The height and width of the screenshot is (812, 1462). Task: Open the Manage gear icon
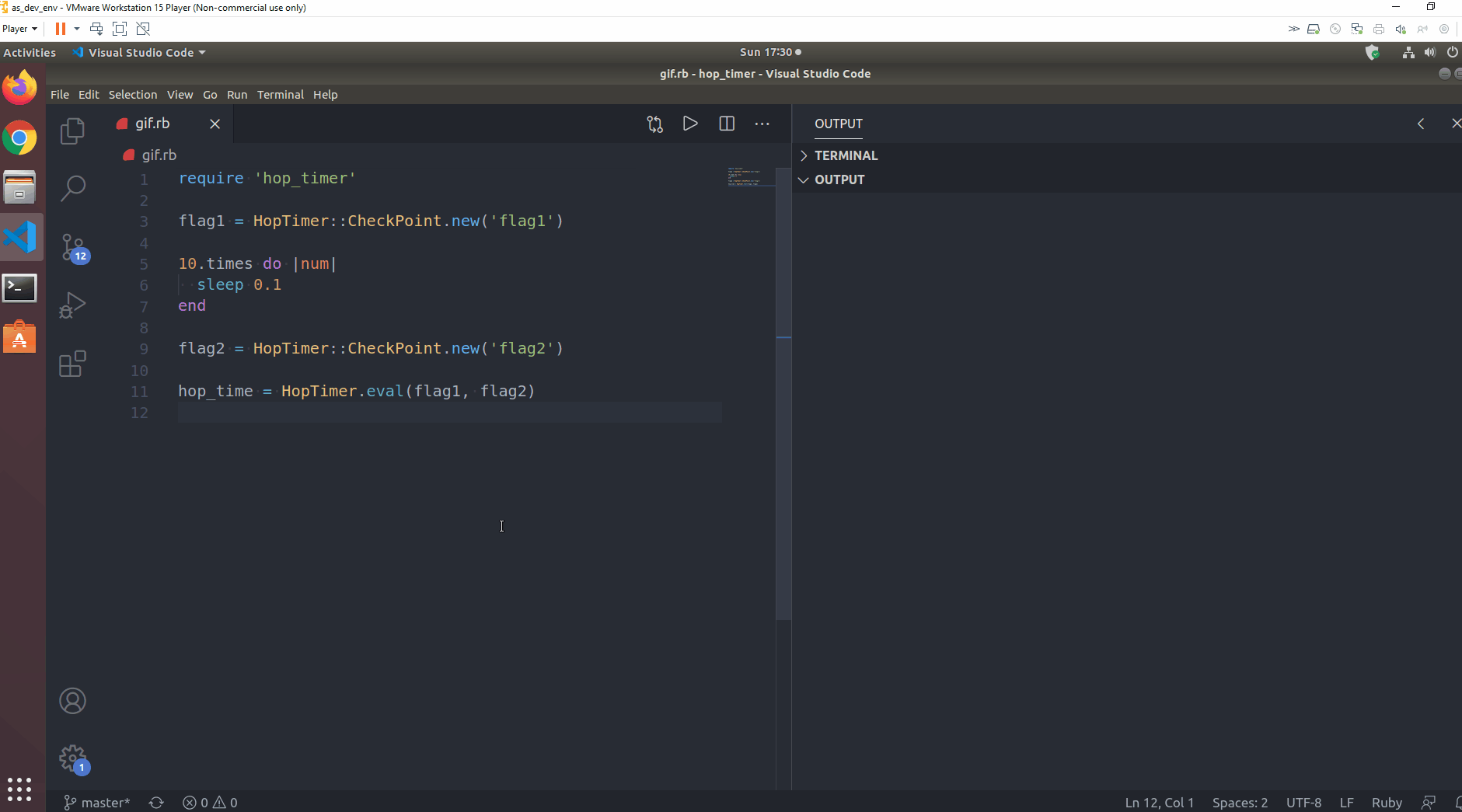pos(74,759)
